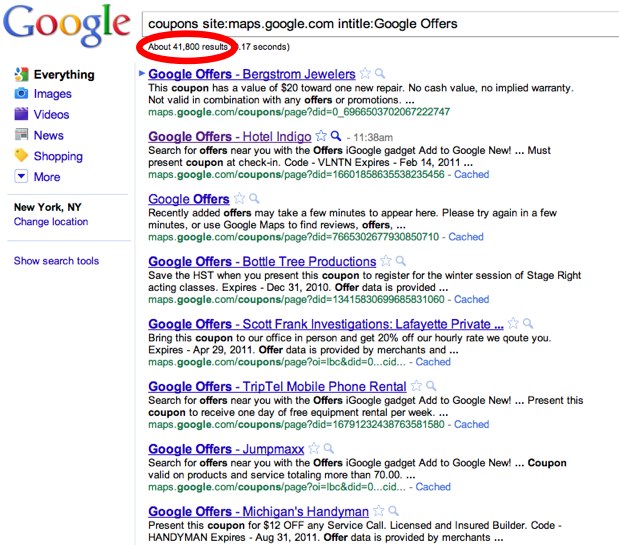Image resolution: width=619 pixels, height=545 pixels.
Task: Select the Everything filter
Action: 64,75
